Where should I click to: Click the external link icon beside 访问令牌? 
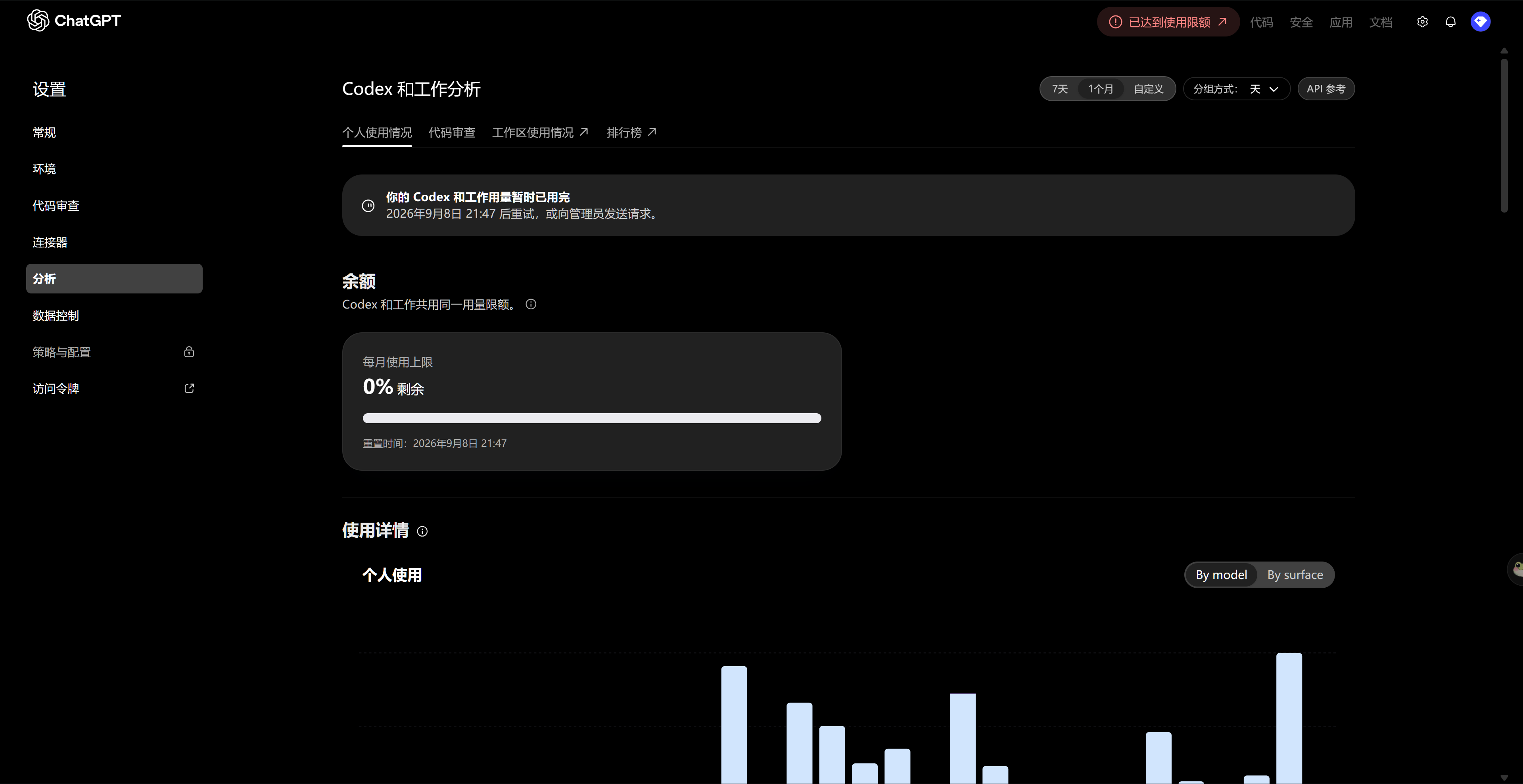click(189, 389)
